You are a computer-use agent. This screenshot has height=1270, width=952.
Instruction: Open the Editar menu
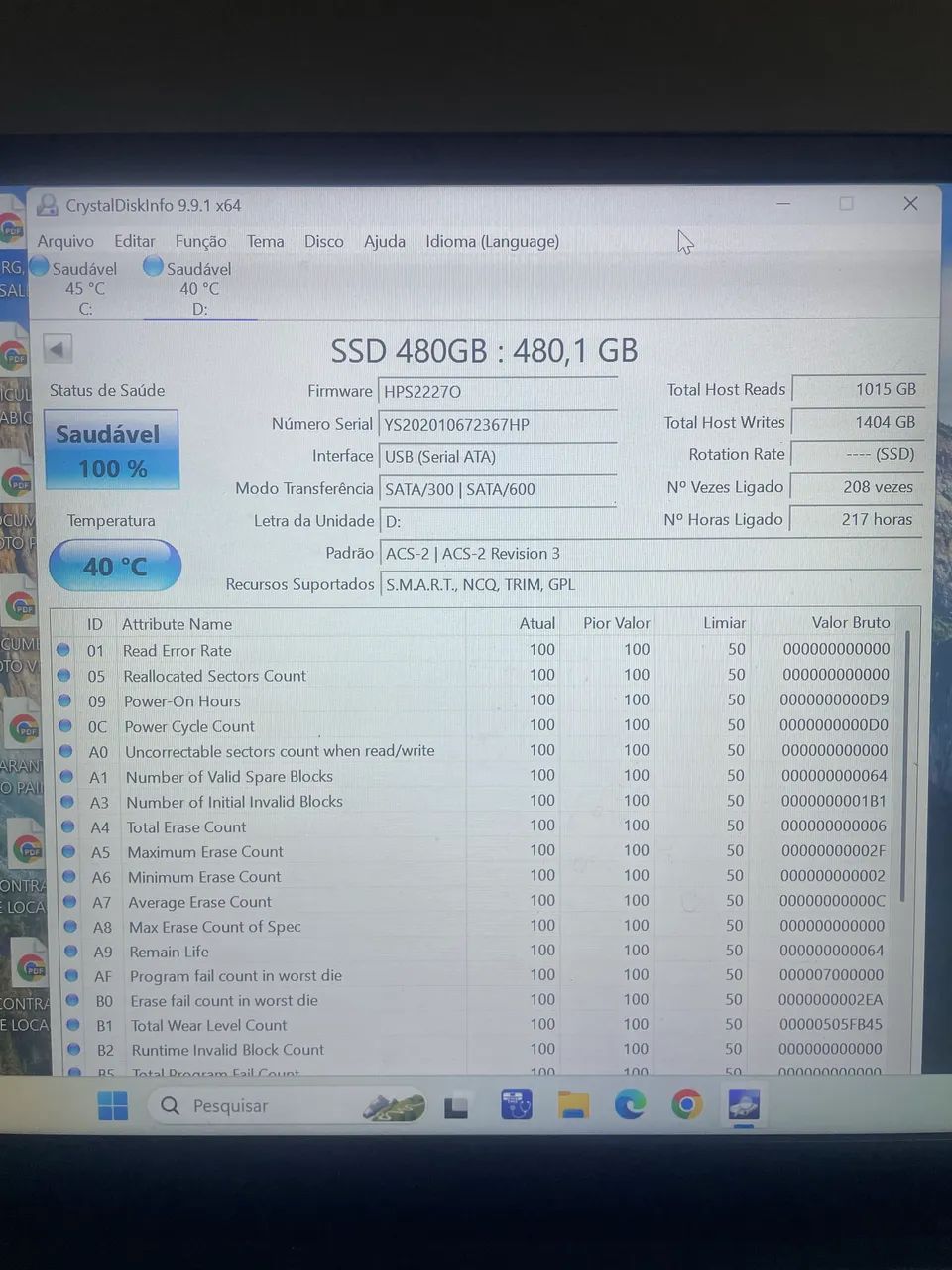[134, 241]
